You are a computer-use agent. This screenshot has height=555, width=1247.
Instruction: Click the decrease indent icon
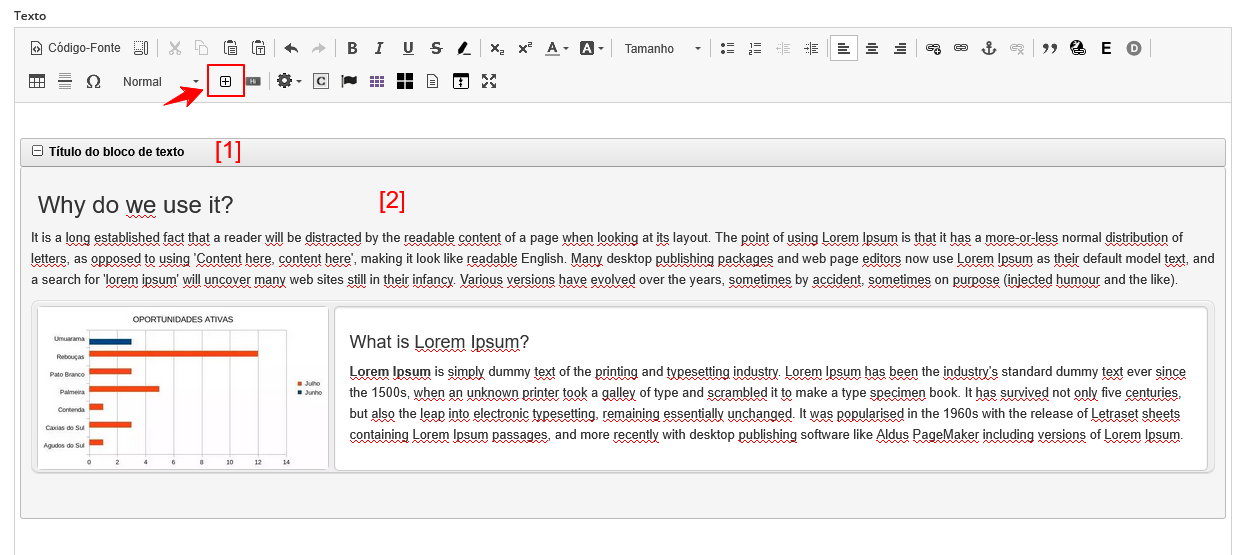tap(783, 48)
